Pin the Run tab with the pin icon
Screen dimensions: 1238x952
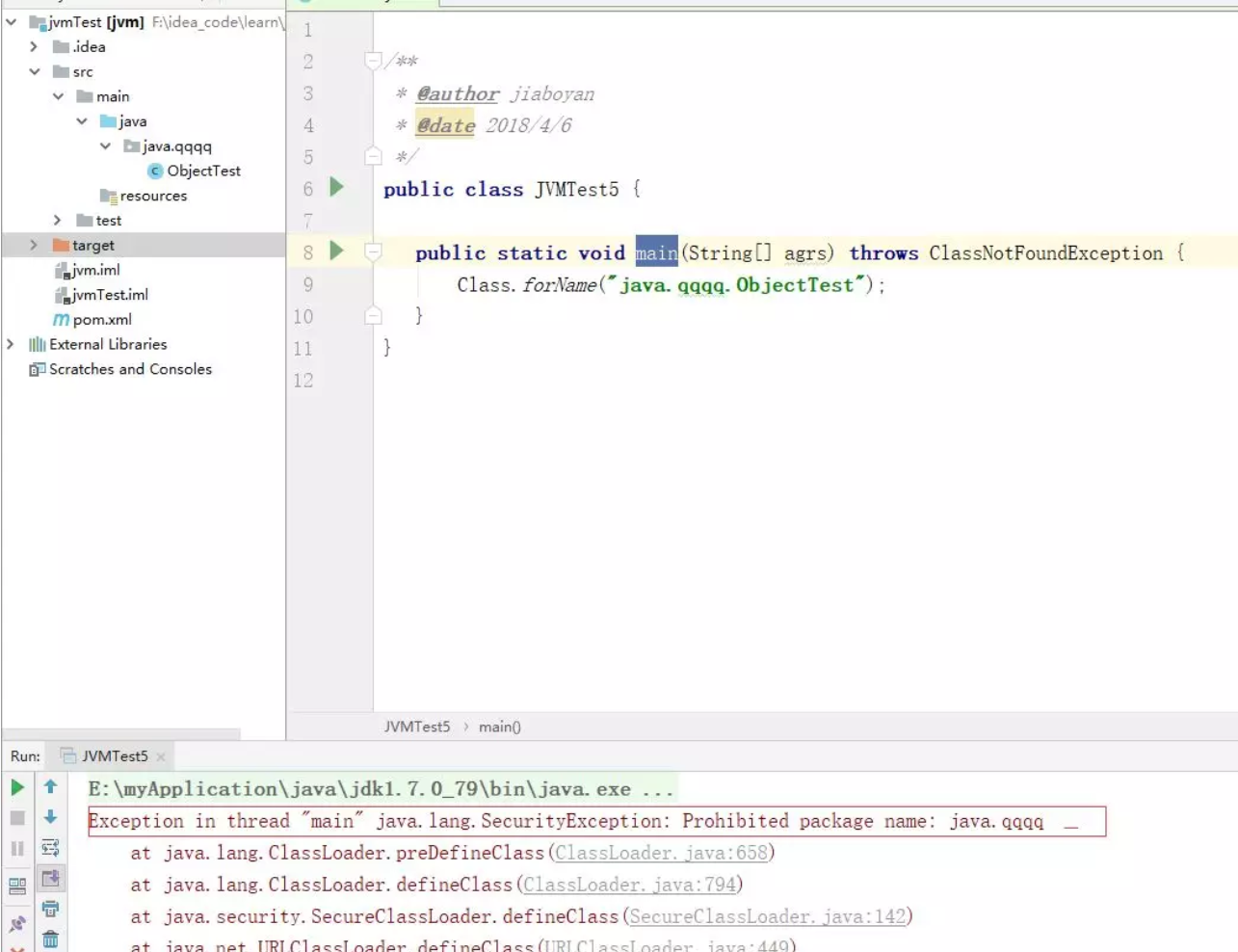click(x=17, y=924)
